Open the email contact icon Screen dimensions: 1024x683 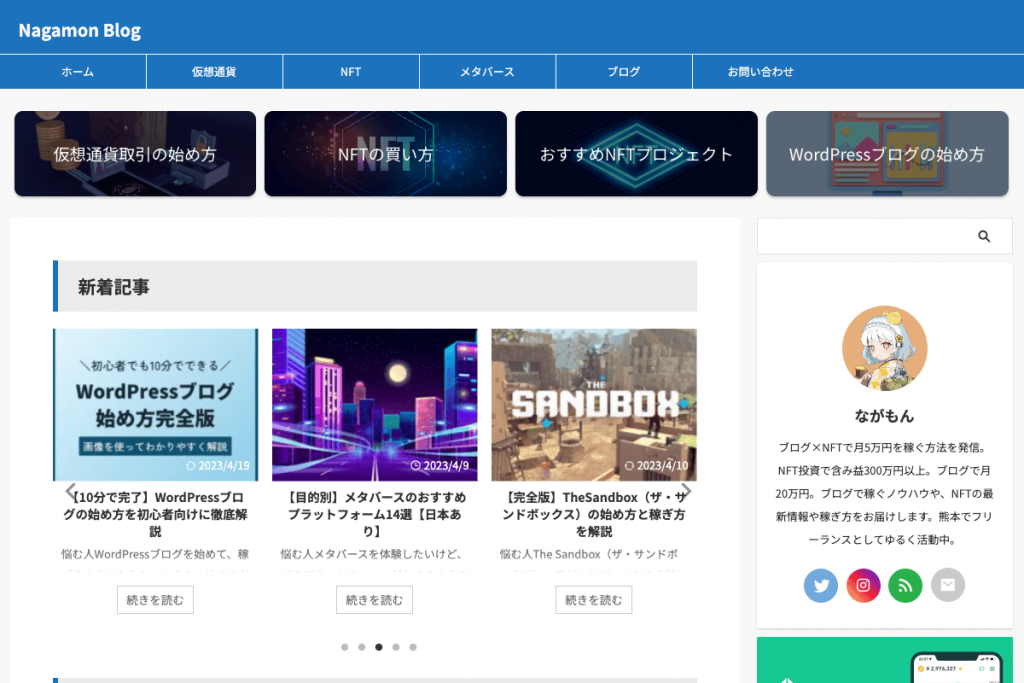coord(947,585)
